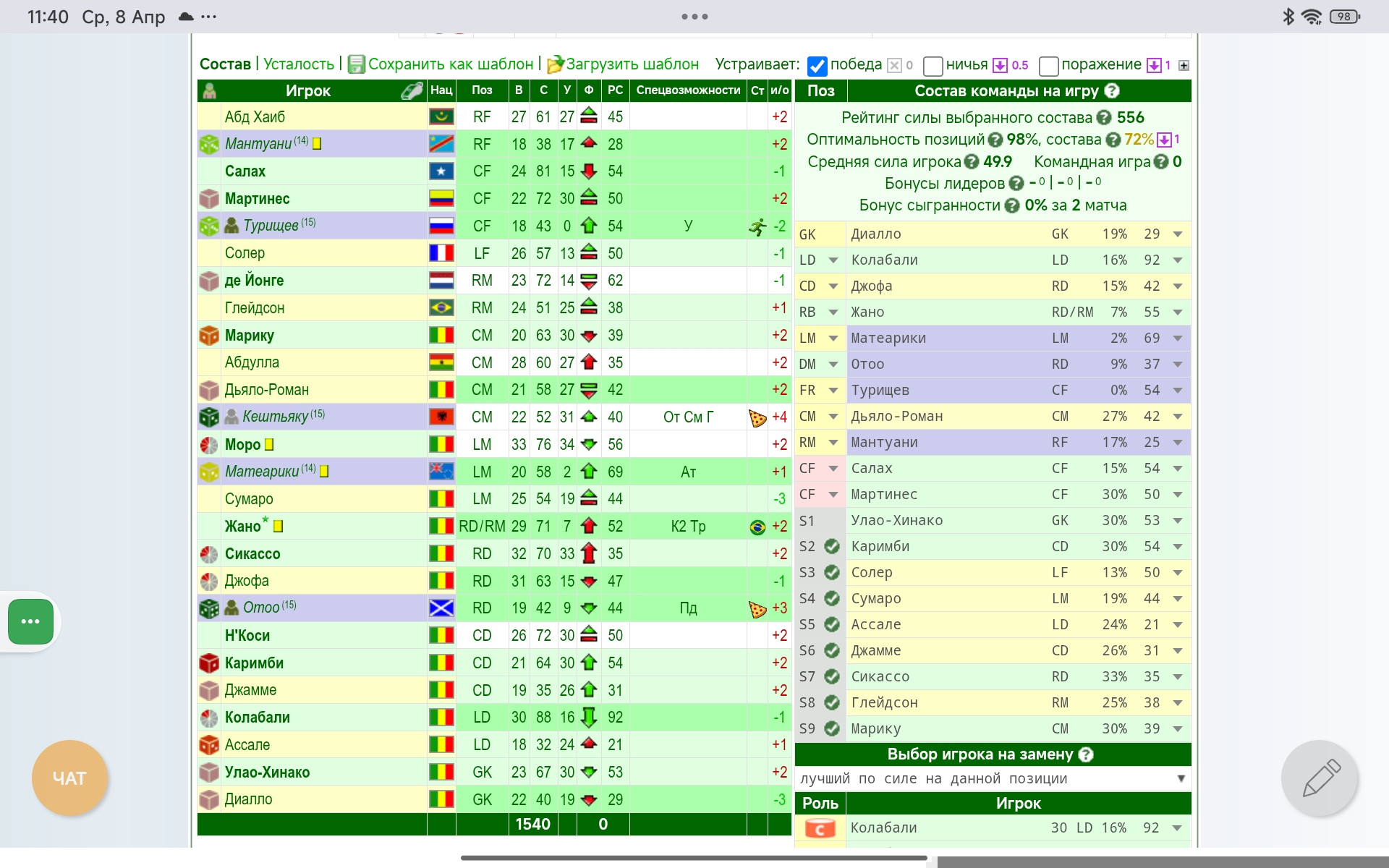Open the green chat bubble widget

point(30,621)
